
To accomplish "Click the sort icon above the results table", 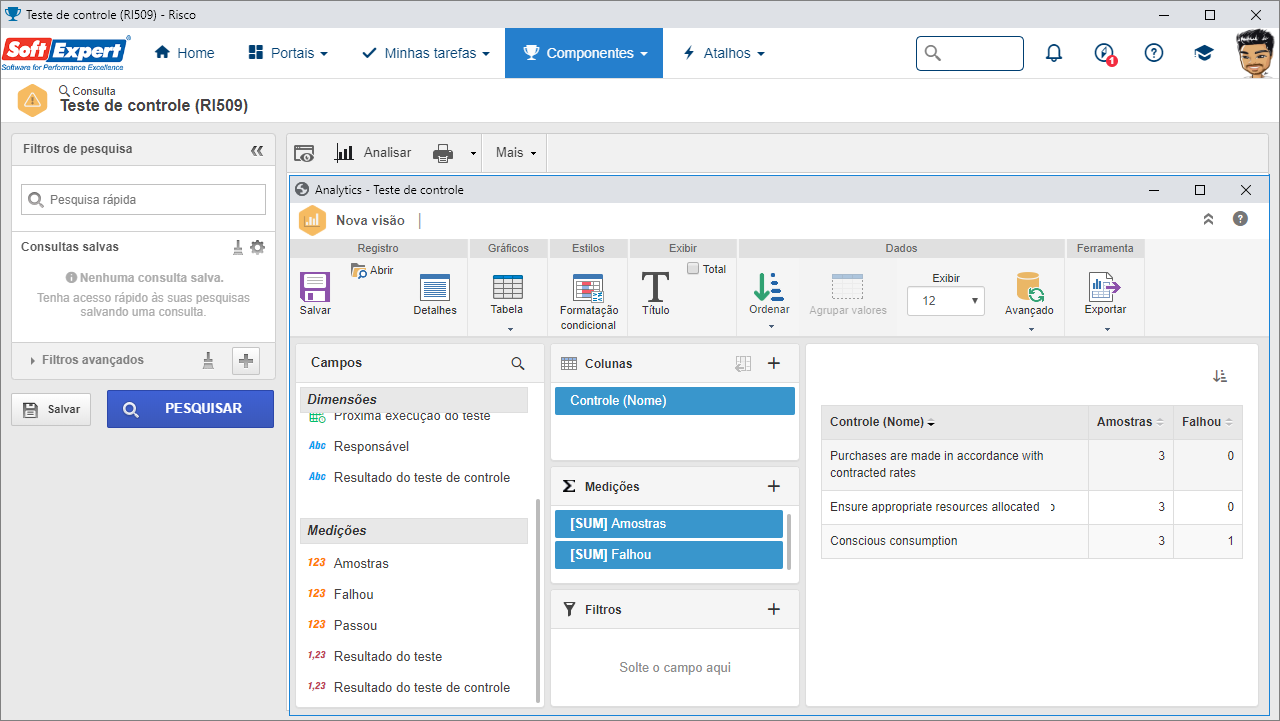I will [1220, 376].
